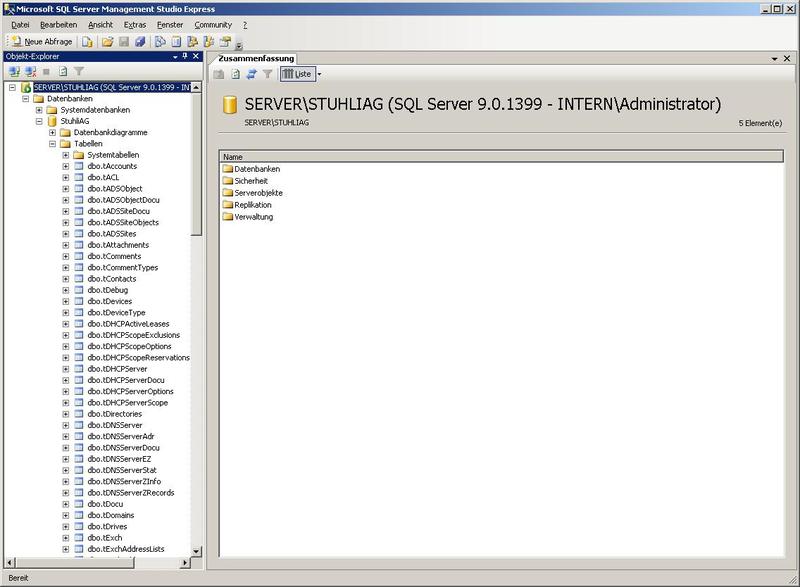Screen dimensions: 800x587
Task: Click the Synchronize arrows icon in Zusammenfassung toolbar
Action: (x=251, y=74)
